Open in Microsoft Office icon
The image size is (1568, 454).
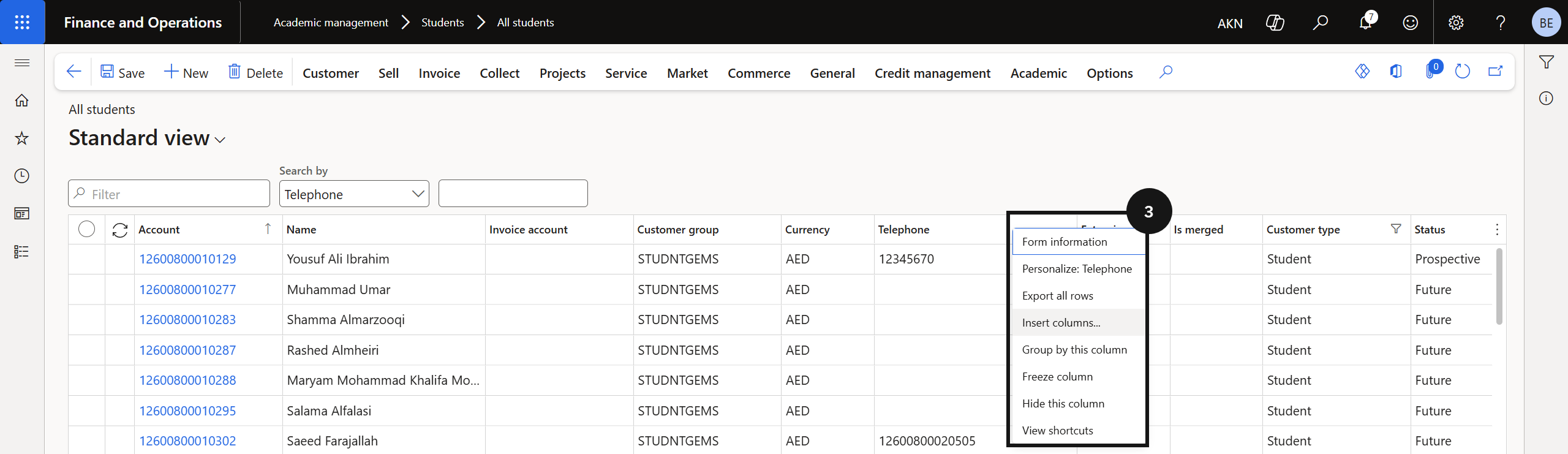pyautogui.click(x=1396, y=72)
